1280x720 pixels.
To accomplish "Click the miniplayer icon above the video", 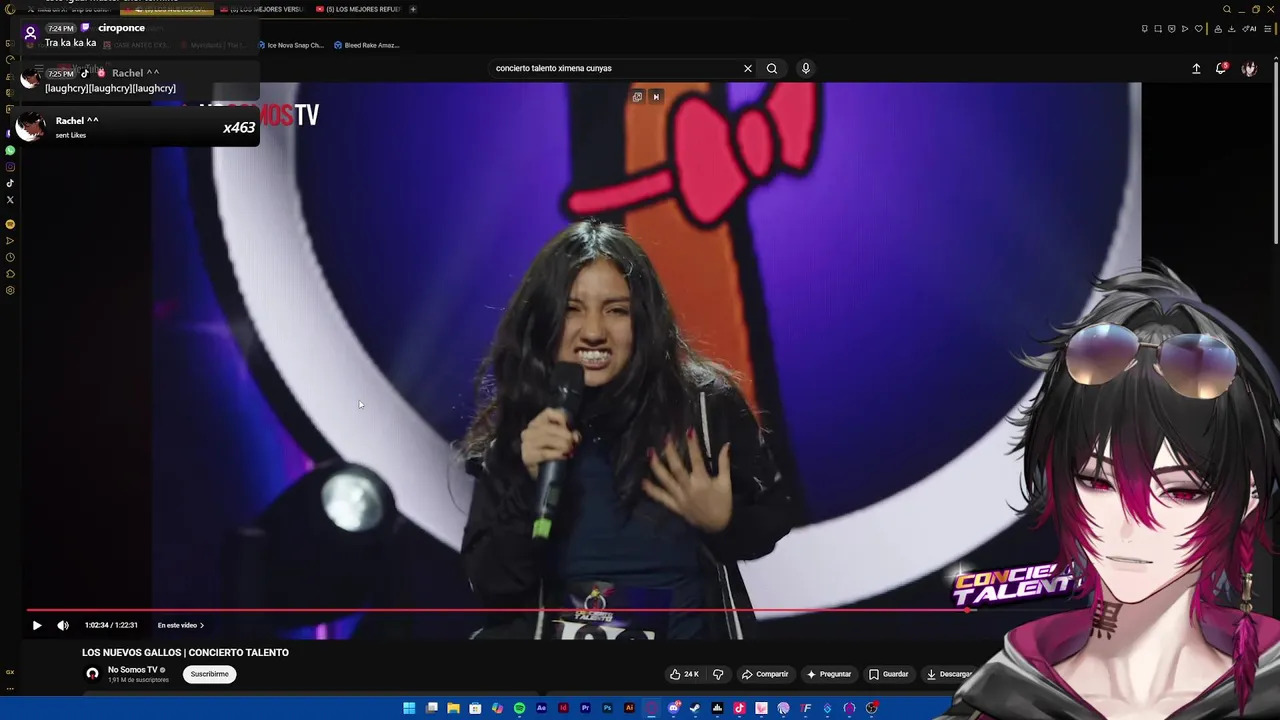I will pos(637,97).
